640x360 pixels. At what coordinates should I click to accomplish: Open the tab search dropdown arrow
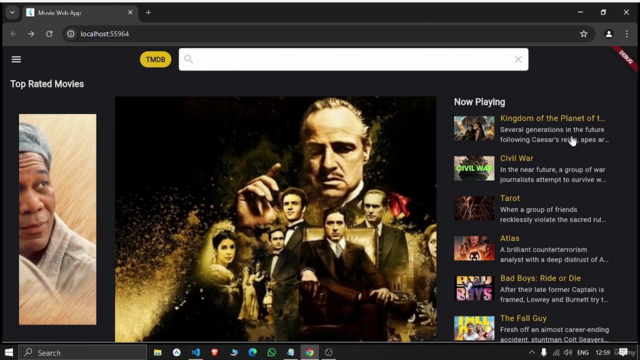point(12,13)
